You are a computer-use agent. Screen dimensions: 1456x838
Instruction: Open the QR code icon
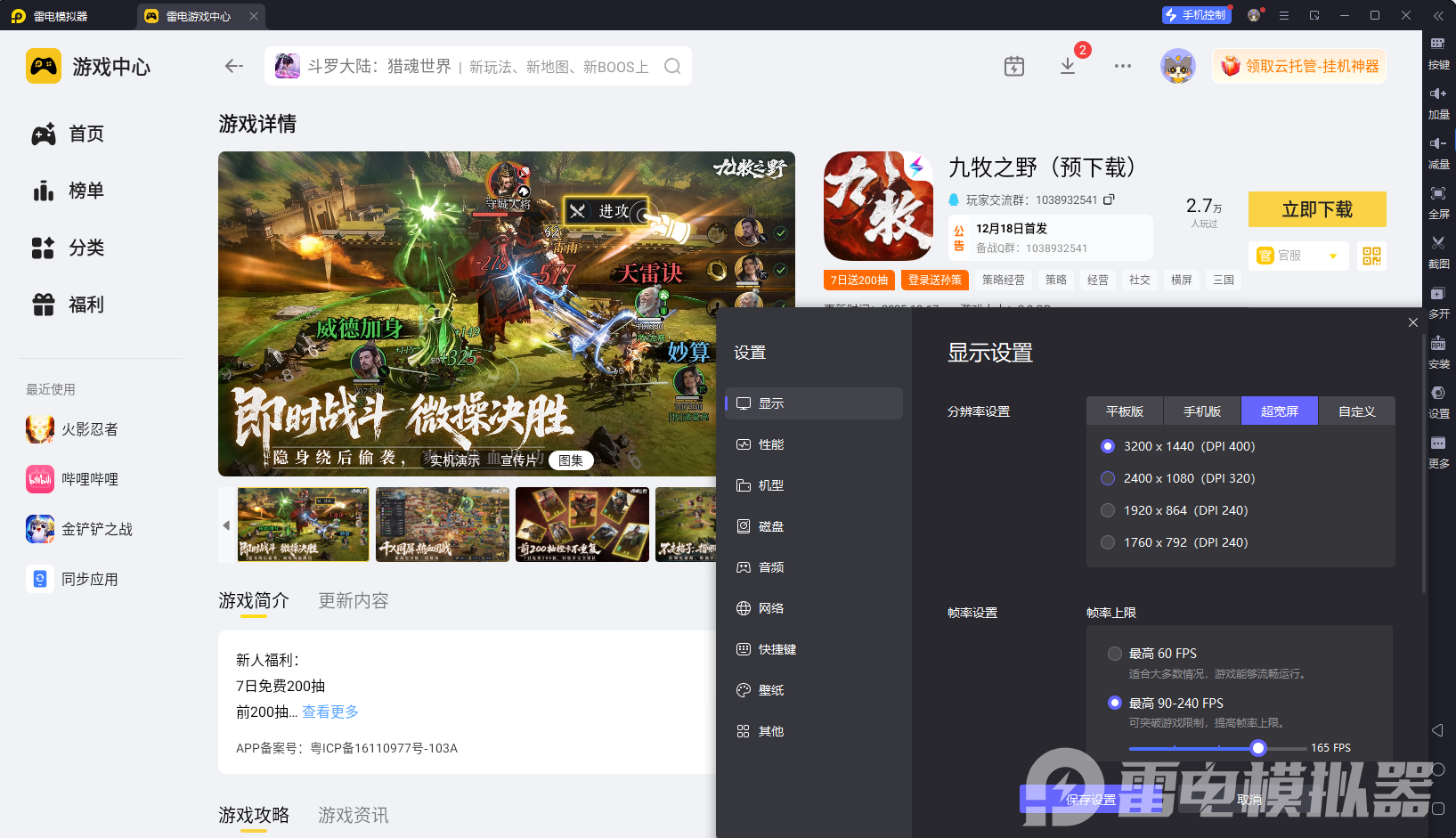[x=1371, y=256]
